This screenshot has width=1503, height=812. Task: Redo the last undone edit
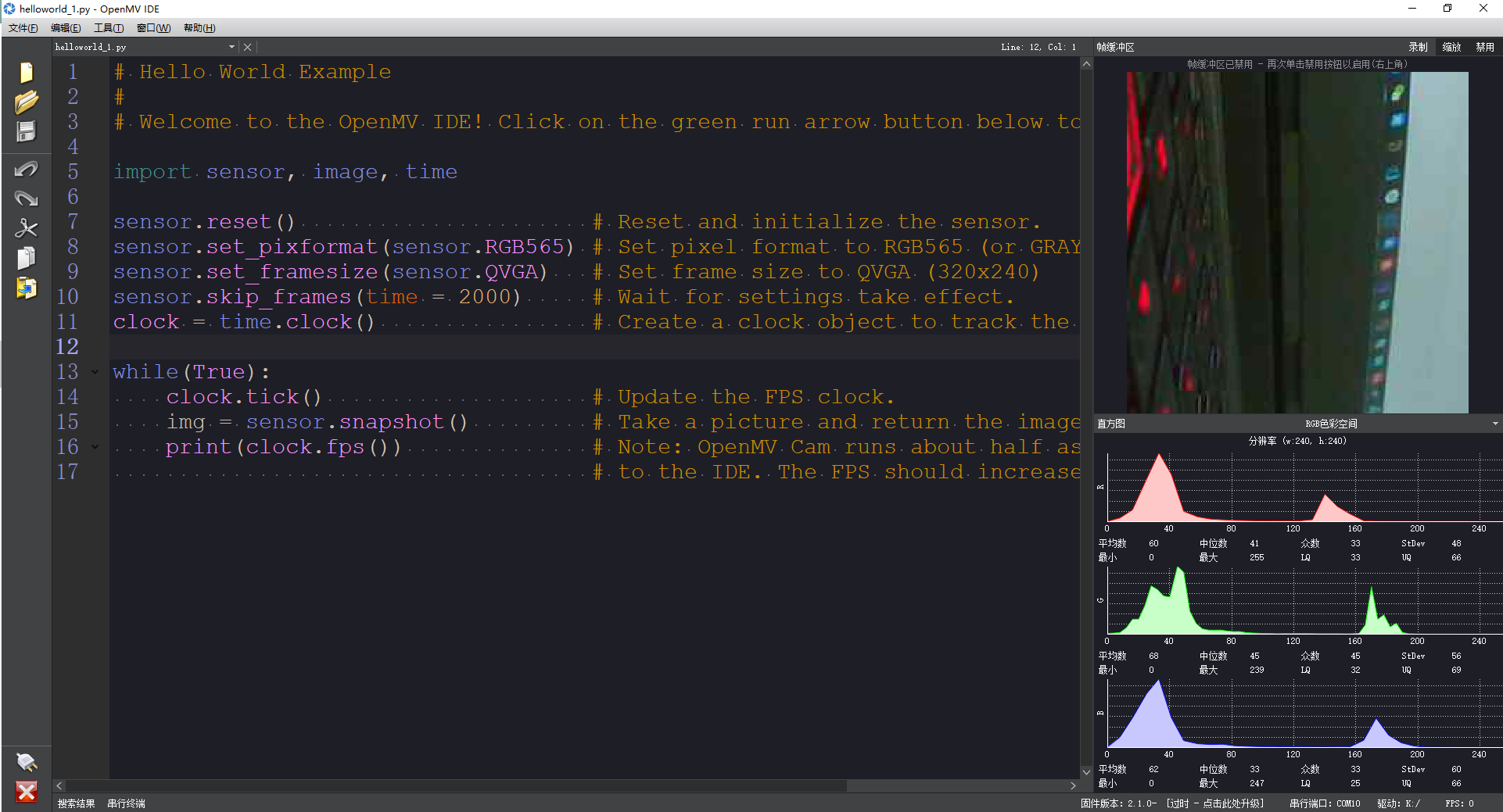(x=27, y=198)
